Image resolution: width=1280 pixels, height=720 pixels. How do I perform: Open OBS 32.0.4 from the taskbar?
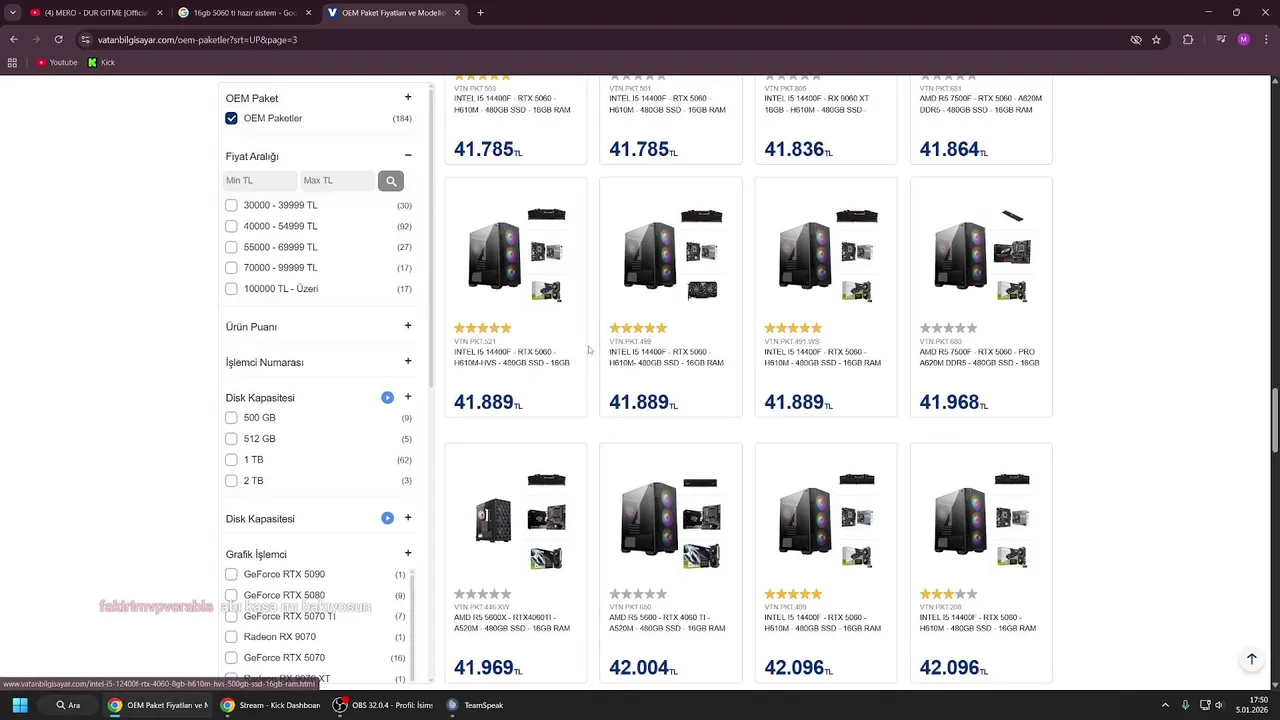pyautogui.click(x=384, y=705)
